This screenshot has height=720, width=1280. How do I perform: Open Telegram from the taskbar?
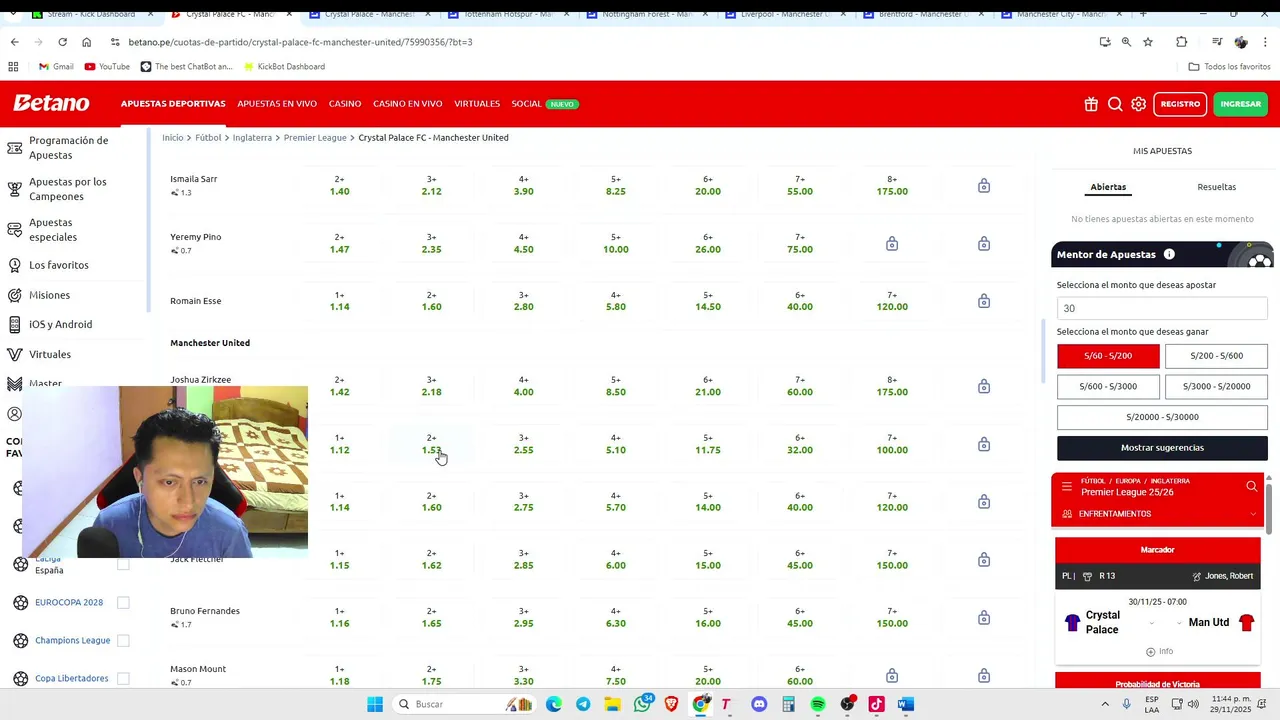coord(583,704)
